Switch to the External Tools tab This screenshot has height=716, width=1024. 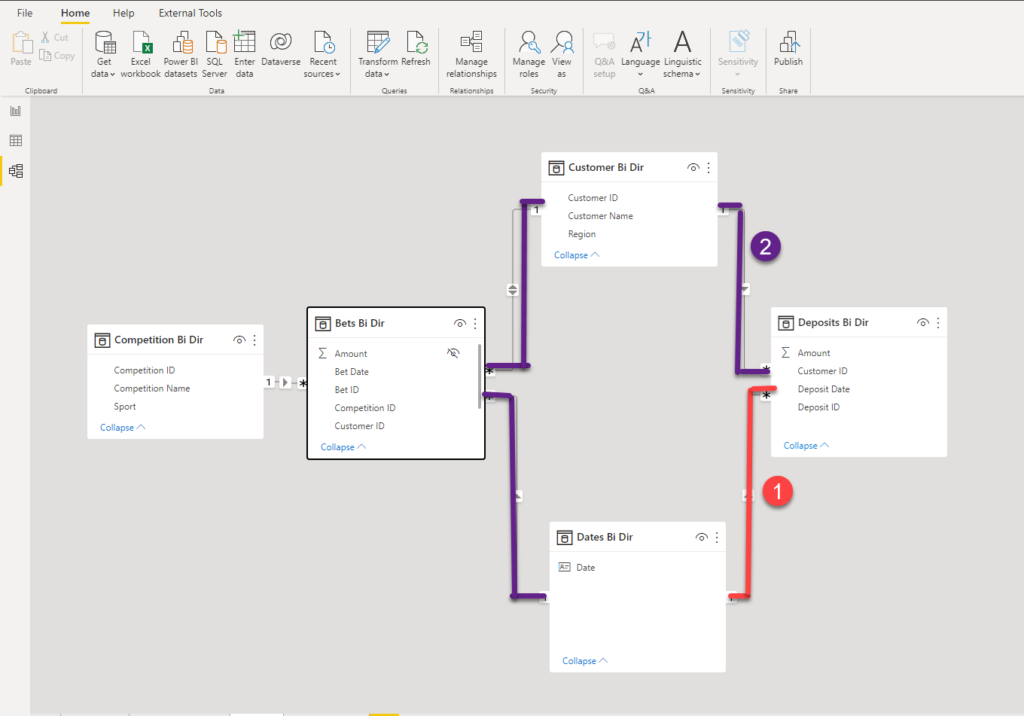point(190,13)
